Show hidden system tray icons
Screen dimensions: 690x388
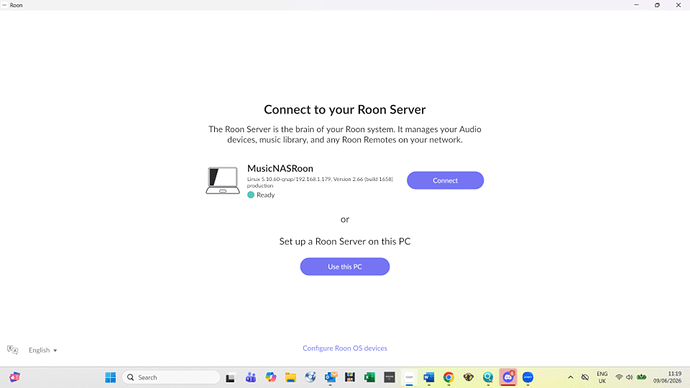coord(570,377)
